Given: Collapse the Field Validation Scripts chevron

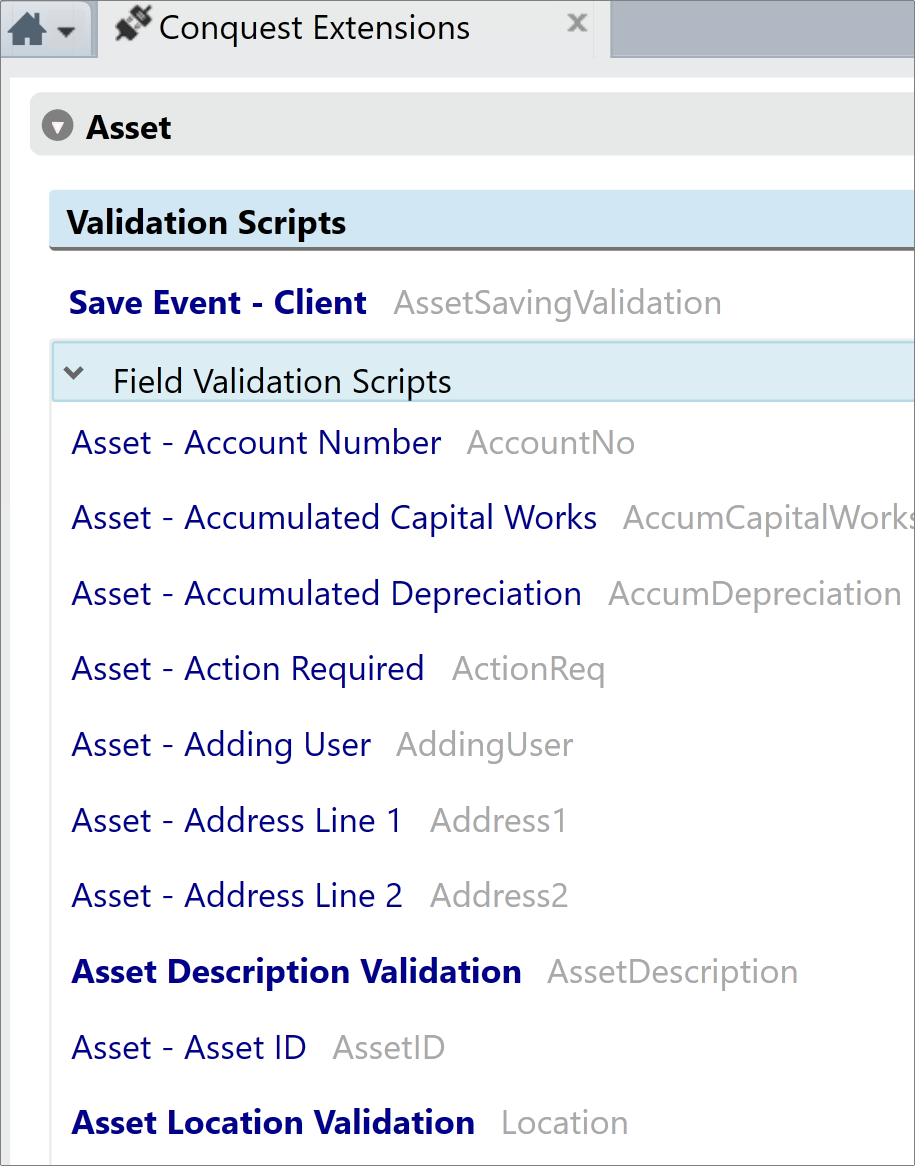Looking at the screenshot, I should pyautogui.click(x=74, y=373).
